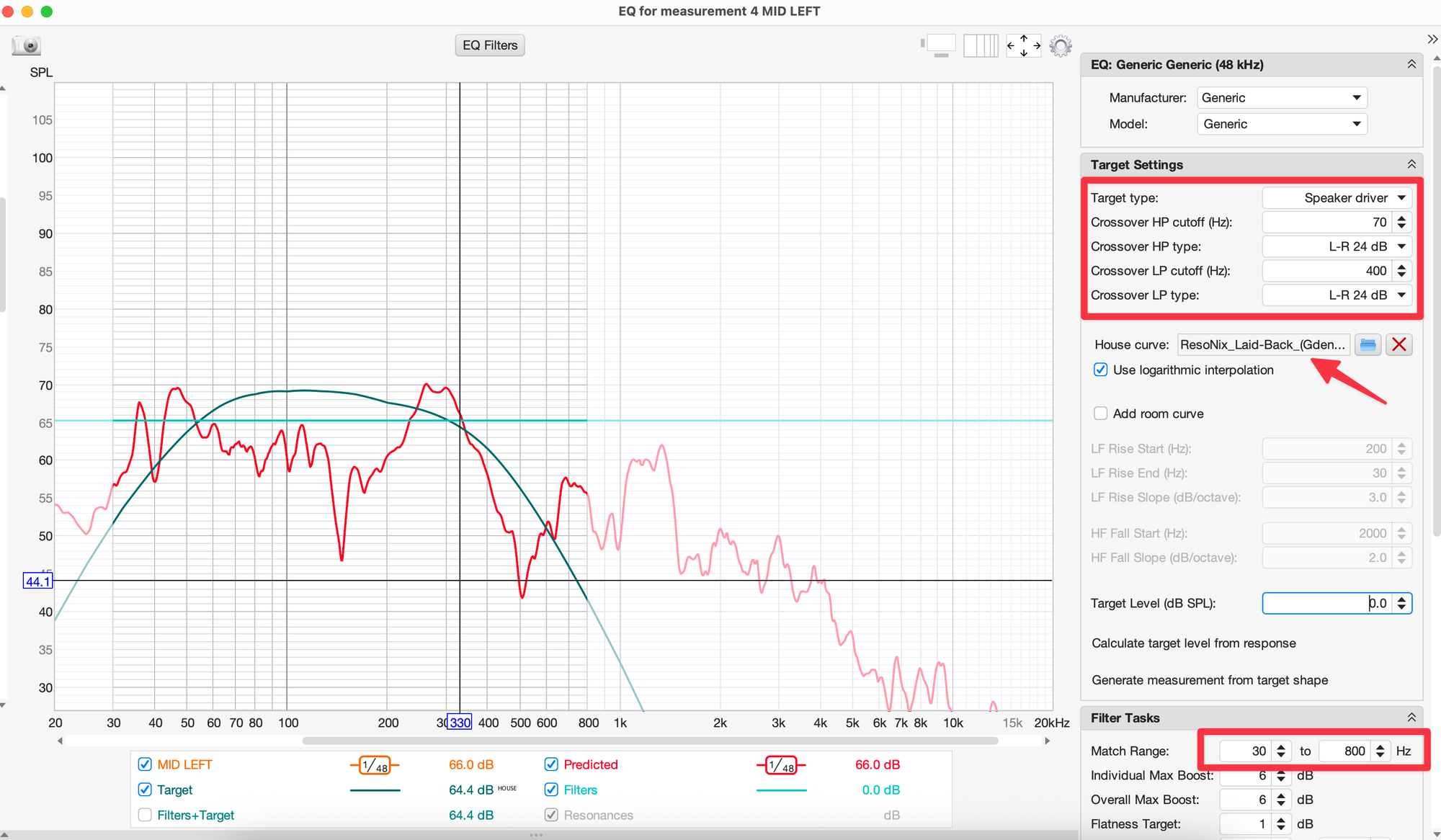The width and height of the screenshot is (1441, 840).
Task: Enable Filters+Target trace checkbox
Action: click(145, 816)
